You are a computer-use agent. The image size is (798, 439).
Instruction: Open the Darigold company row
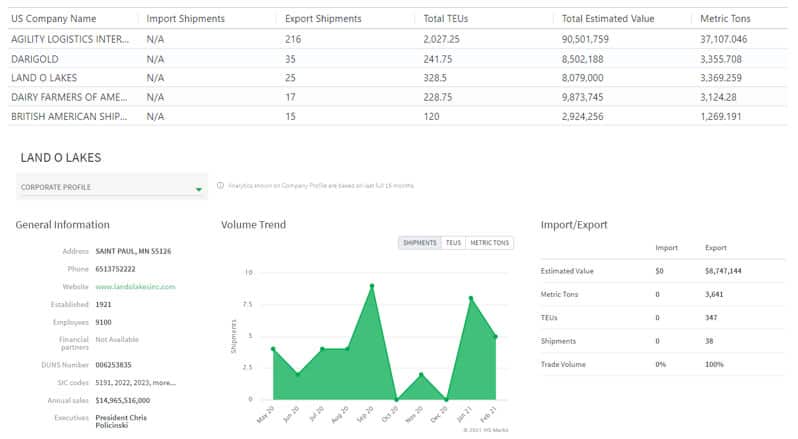click(36, 58)
